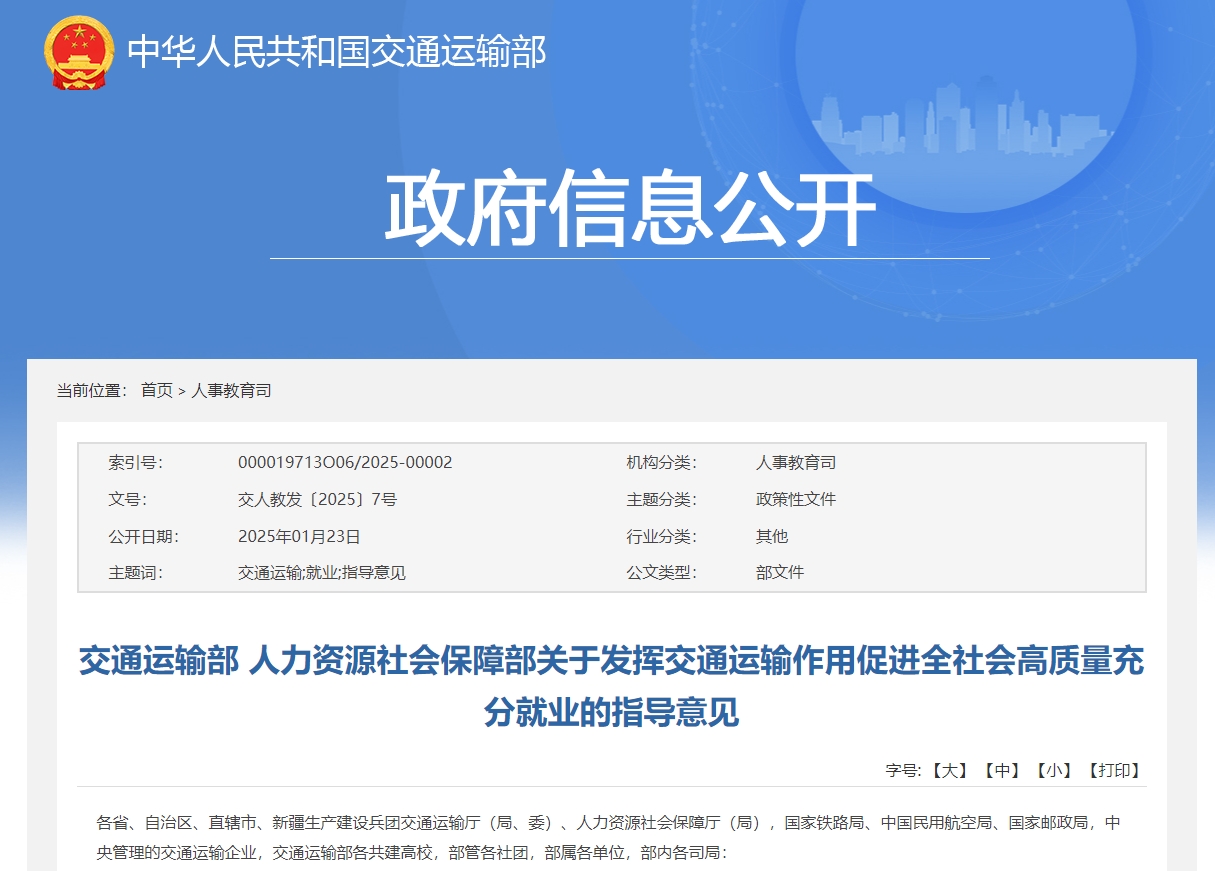The width and height of the screenshot is (1215, 871).
Task: Click the 机构分类 label
Action: pos(662,462)
